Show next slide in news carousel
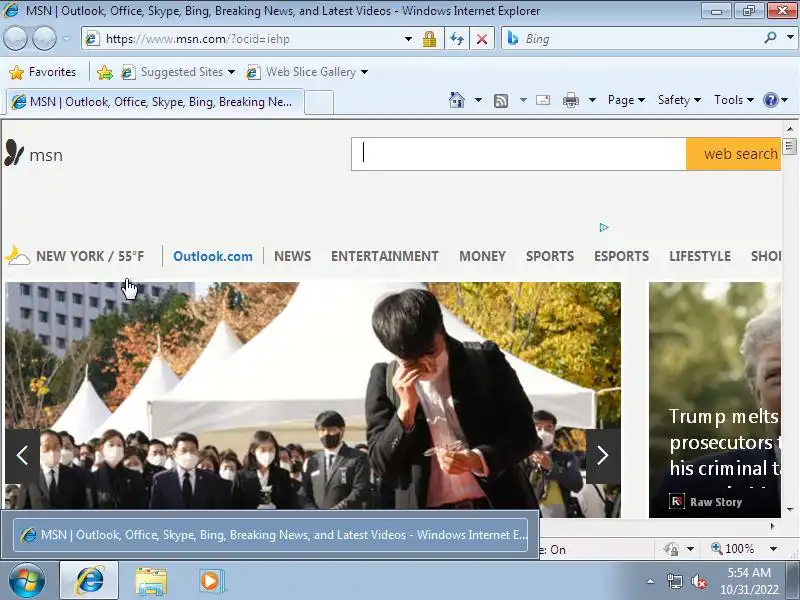 [603, 456]
